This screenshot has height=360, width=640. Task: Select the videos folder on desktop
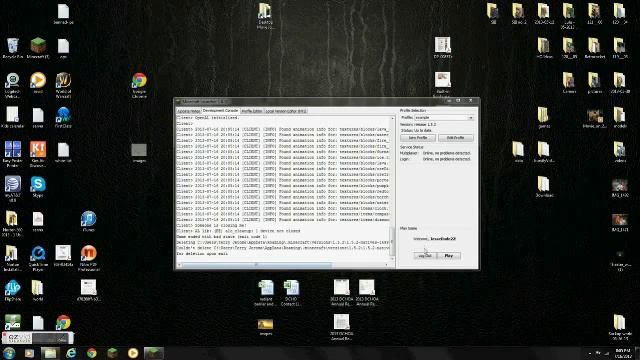coord(620,152)
